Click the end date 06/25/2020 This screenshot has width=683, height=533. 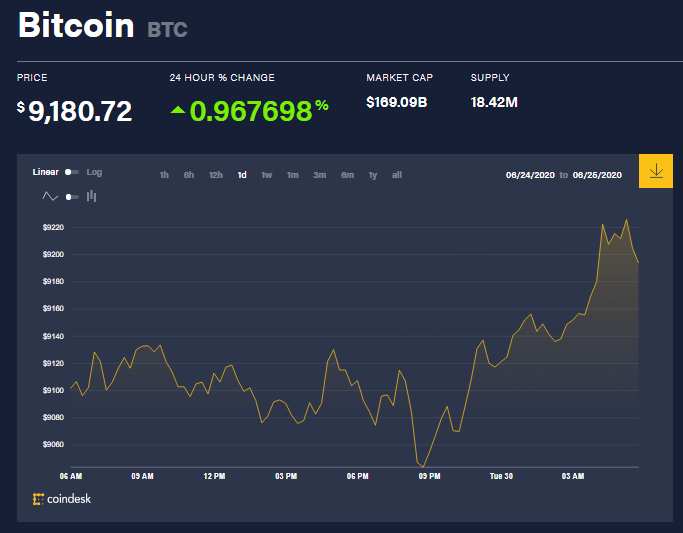tap(598, 175)
